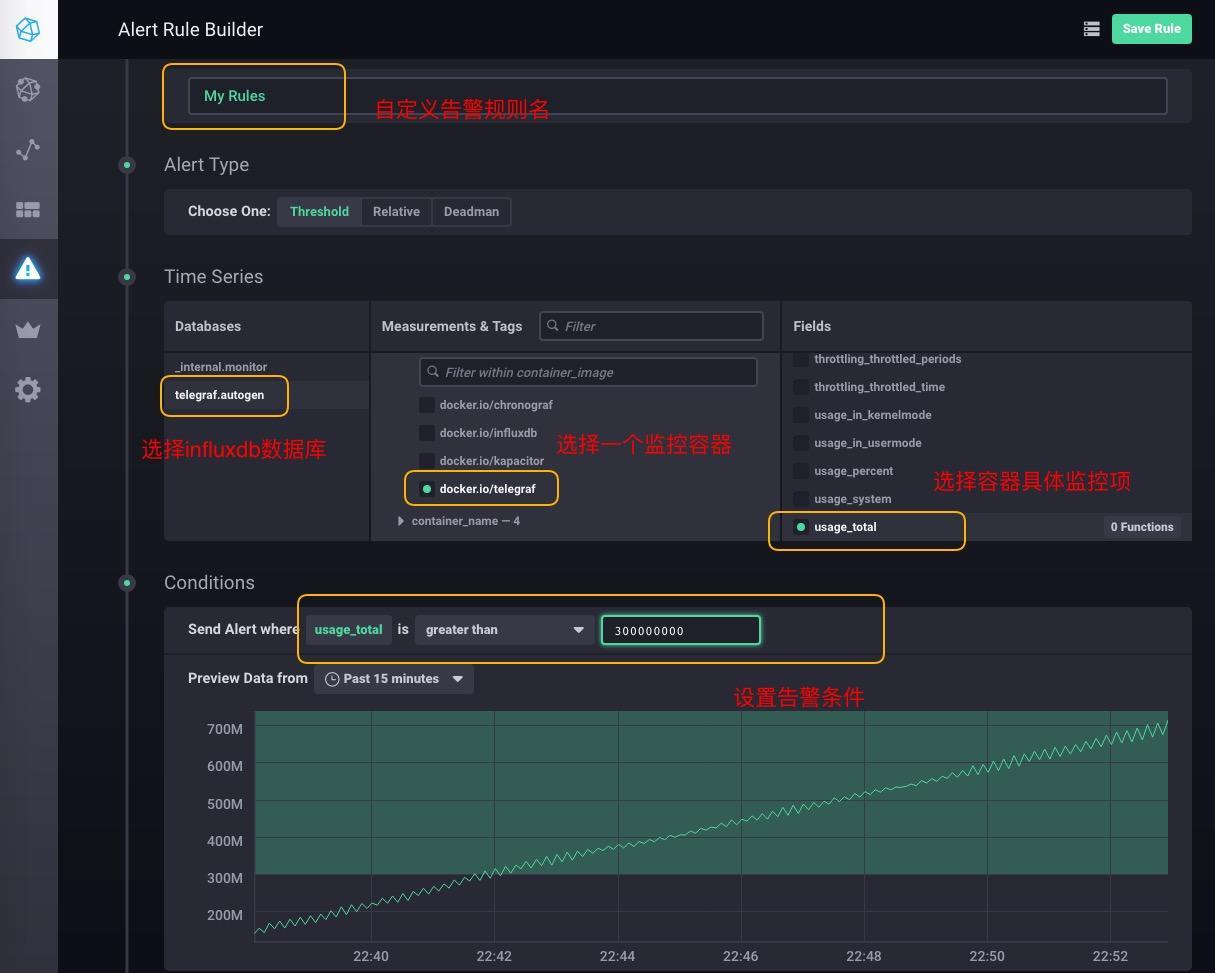1215x973 pixels.
Task: Open the Host List sidebar icon
Action: pyautogui.click(x=28, y=89)
